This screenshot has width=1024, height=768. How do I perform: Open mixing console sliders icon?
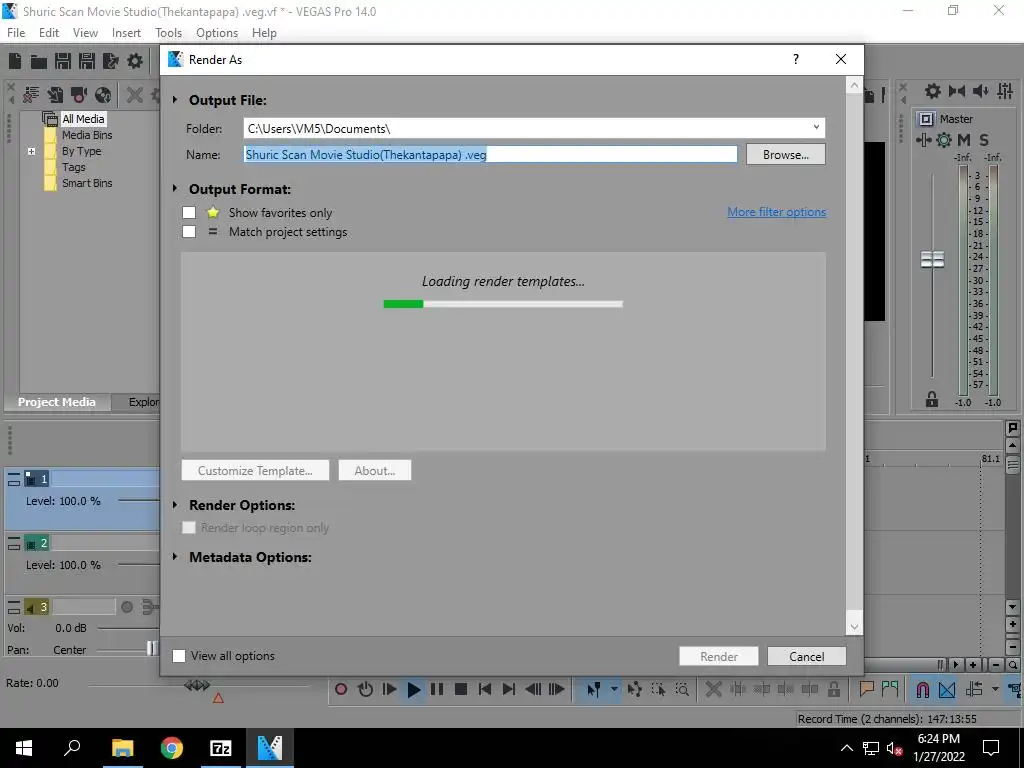point(1005,91)
